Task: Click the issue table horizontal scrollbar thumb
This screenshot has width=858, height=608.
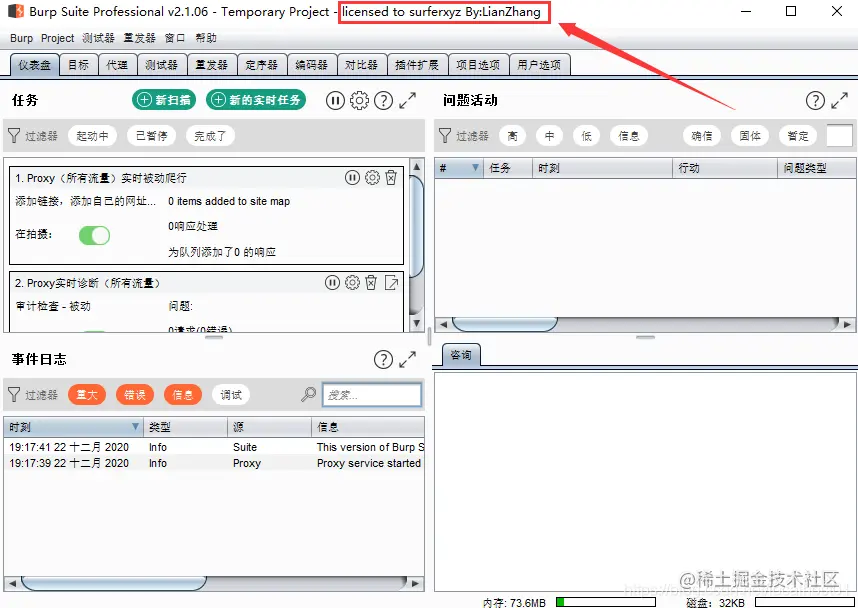Action: (505, 324)
